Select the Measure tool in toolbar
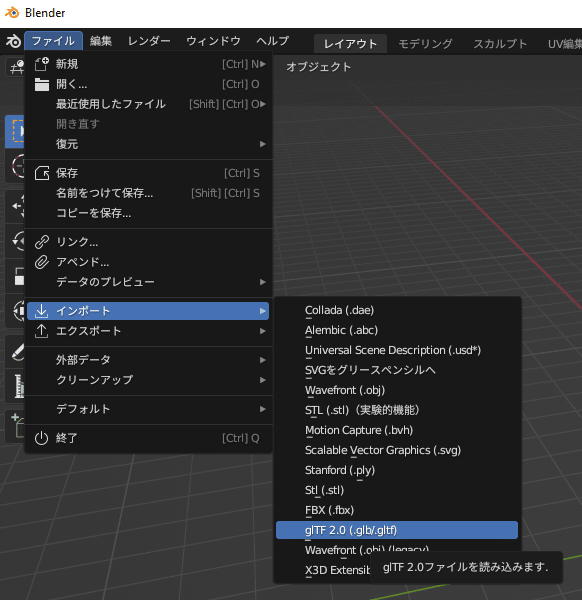The width and height of the screenshot is (582, 600). 15,386
